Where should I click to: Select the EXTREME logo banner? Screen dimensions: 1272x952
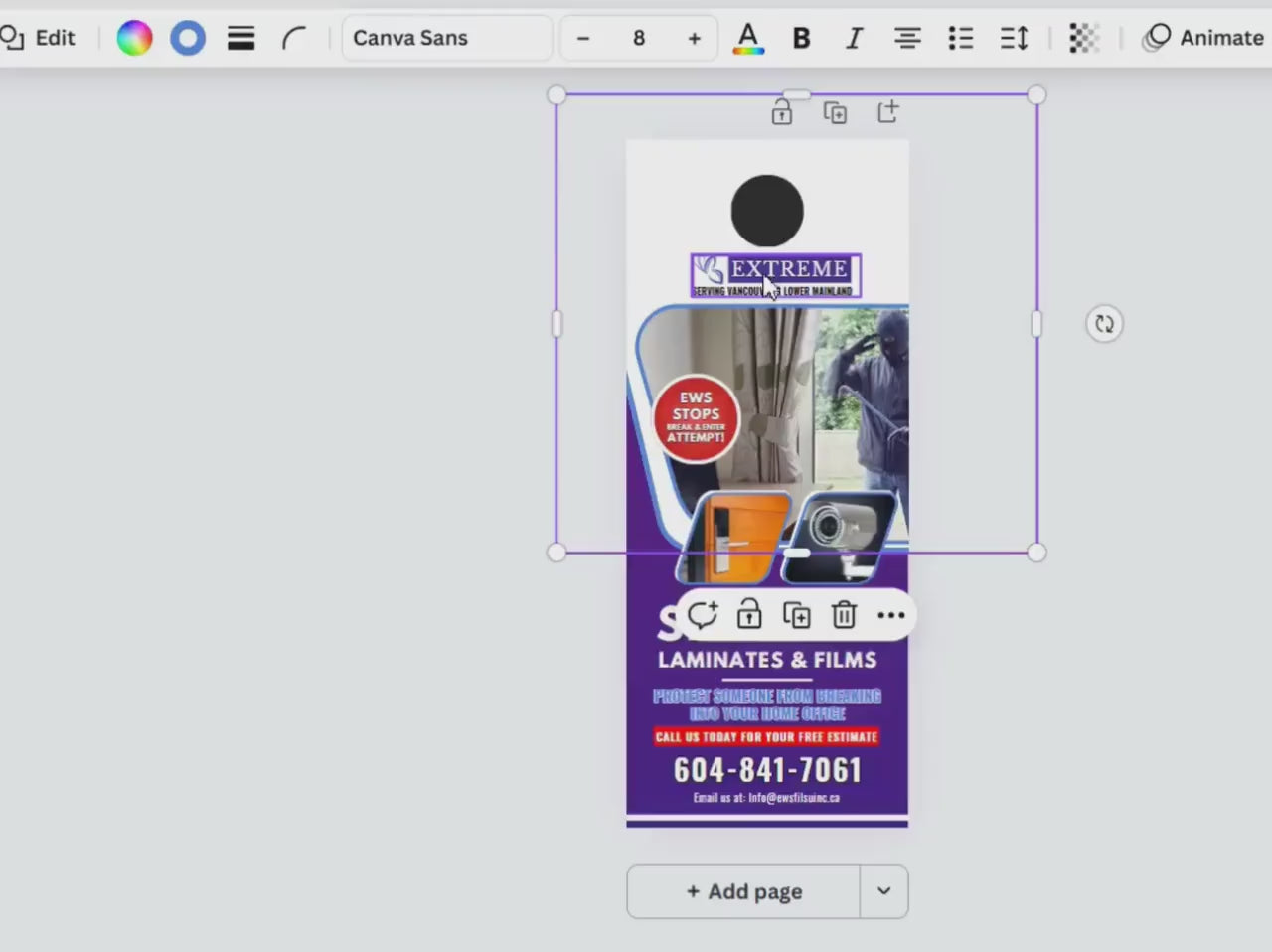[x=776, y=275]
